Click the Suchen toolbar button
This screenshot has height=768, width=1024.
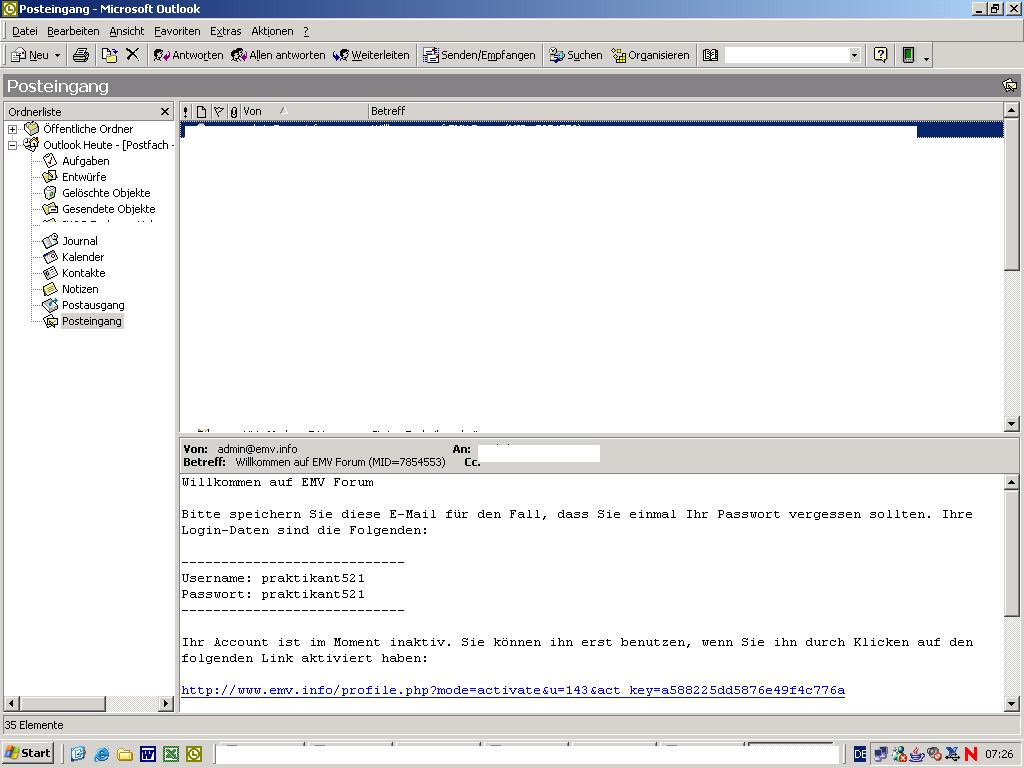click(575, 56)
